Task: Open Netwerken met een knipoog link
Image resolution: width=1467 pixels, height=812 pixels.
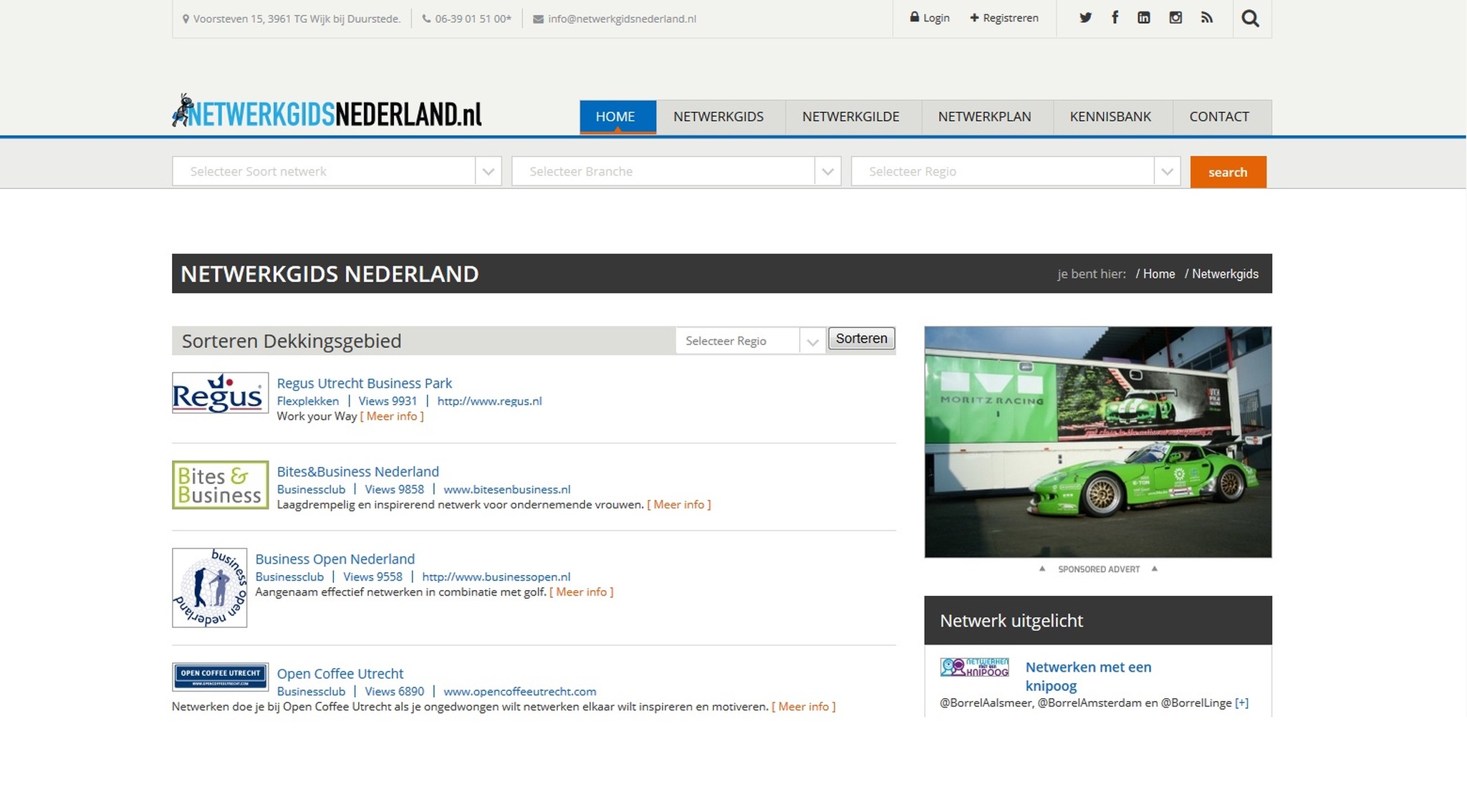Action: click(1089, 677)
